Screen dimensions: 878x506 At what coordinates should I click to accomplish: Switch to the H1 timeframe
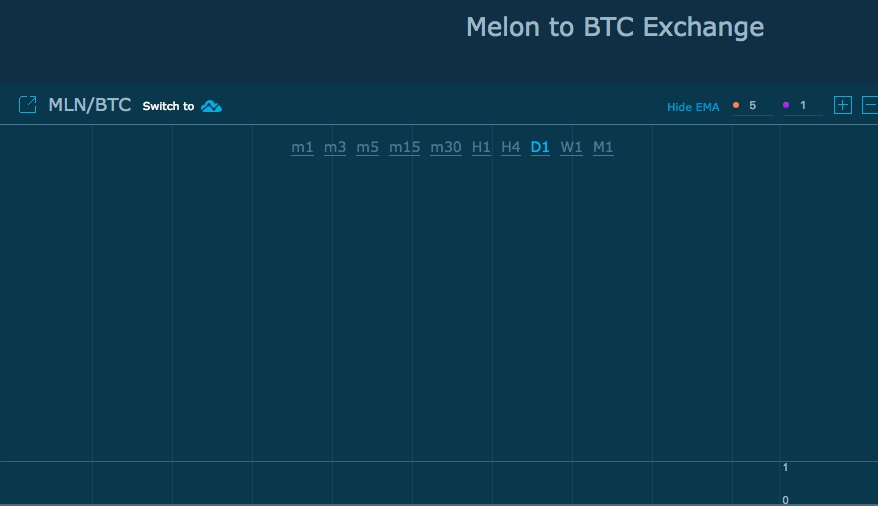coord(481,148)
